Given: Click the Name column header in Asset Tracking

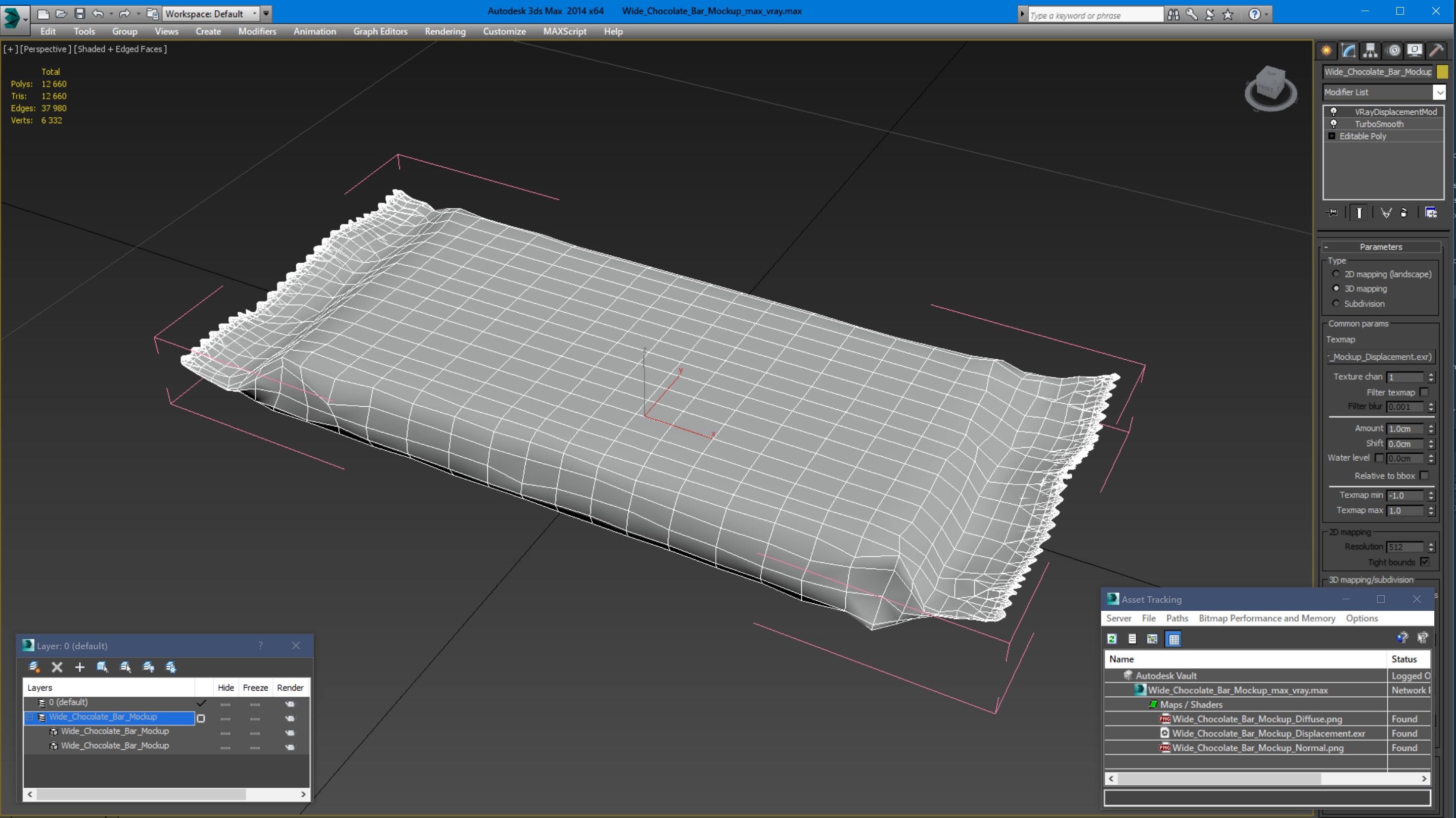Looking at the screenshot, I should (x=1245, y=659).
